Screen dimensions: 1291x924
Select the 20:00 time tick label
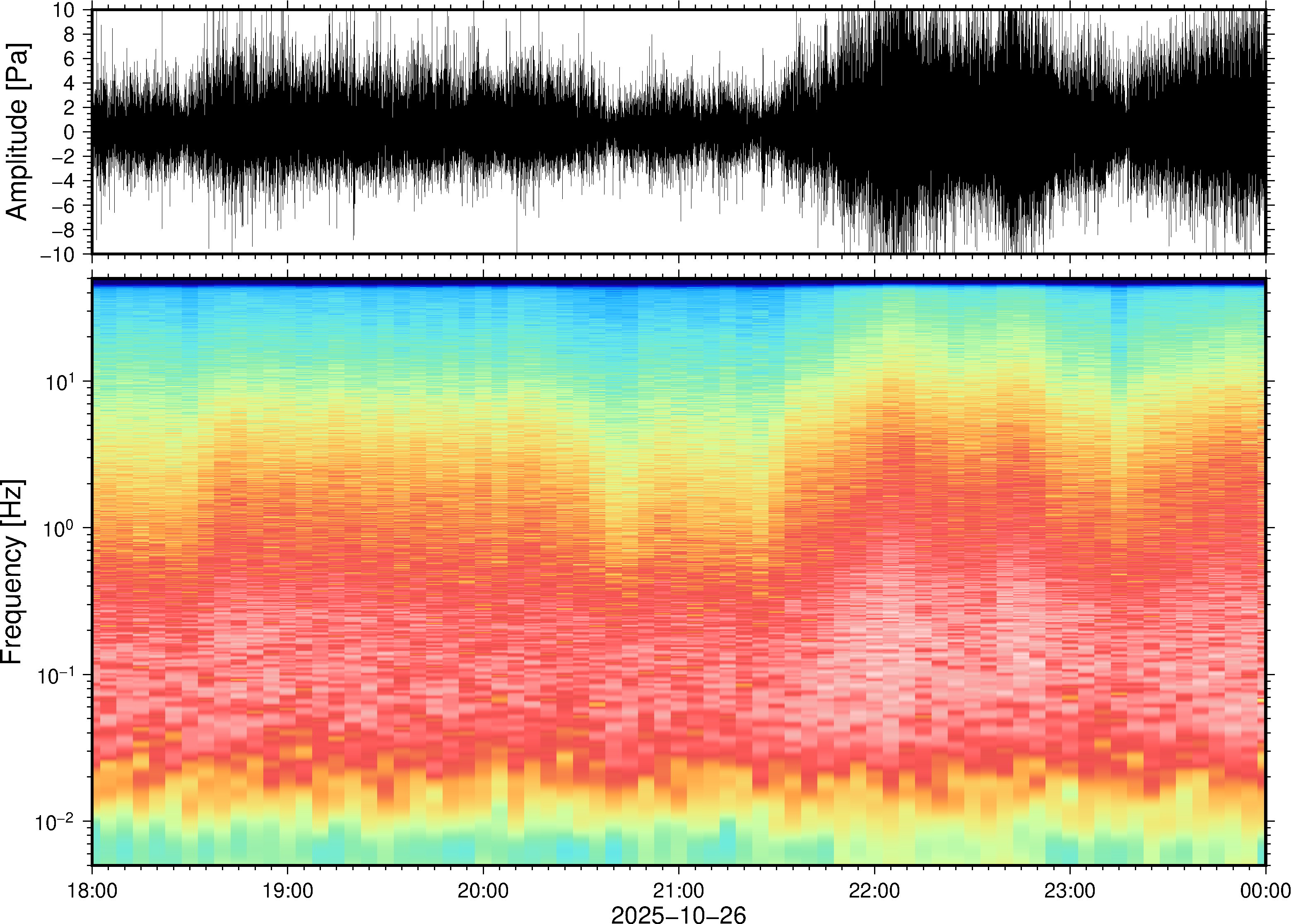pos(483,890)
